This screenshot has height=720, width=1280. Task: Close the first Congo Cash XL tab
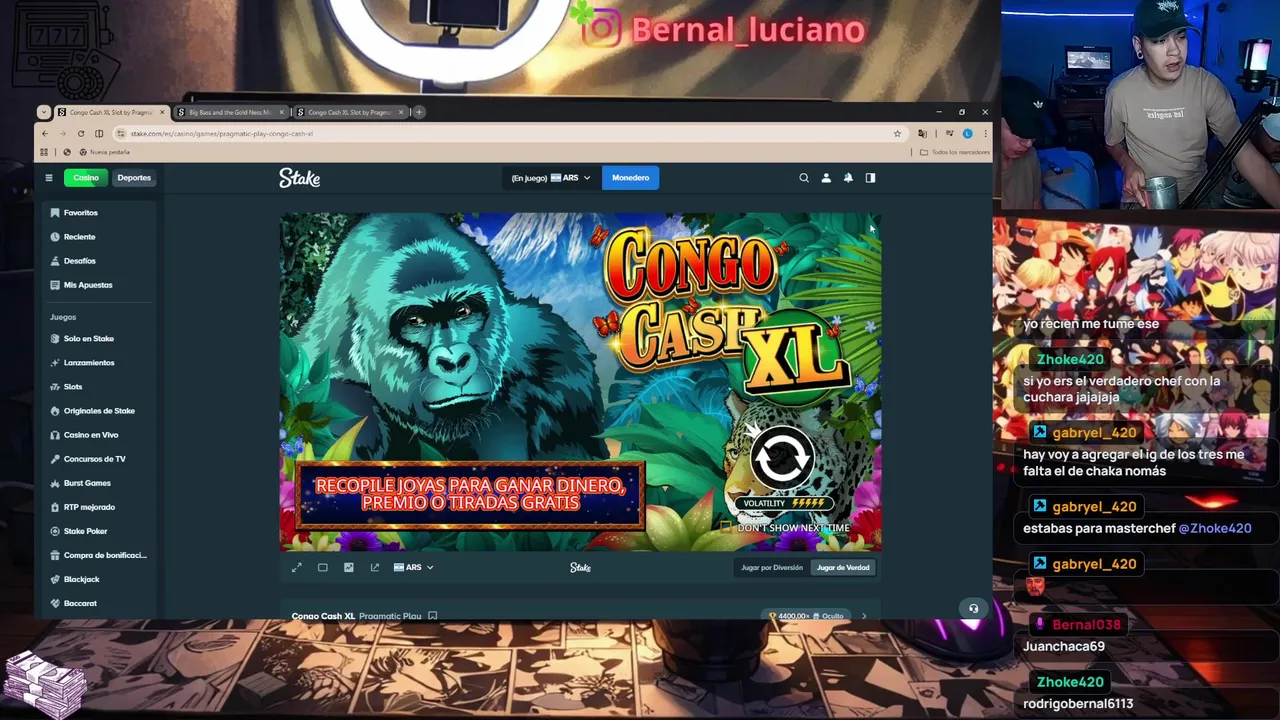pos(163,112)
